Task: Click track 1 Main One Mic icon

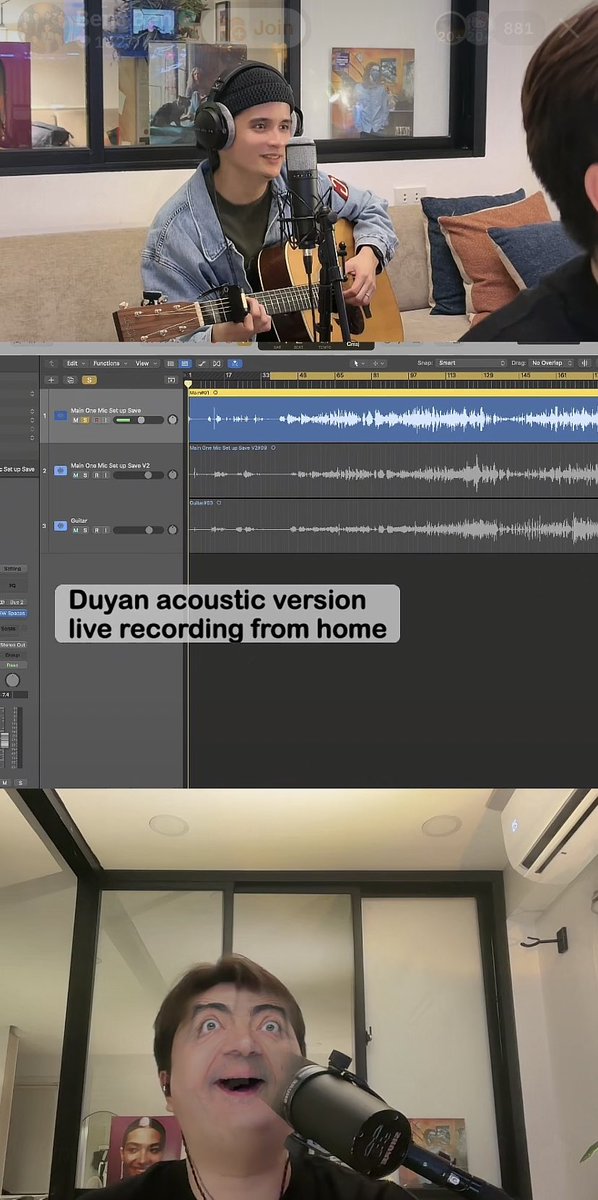Action: tap(61, 415)
